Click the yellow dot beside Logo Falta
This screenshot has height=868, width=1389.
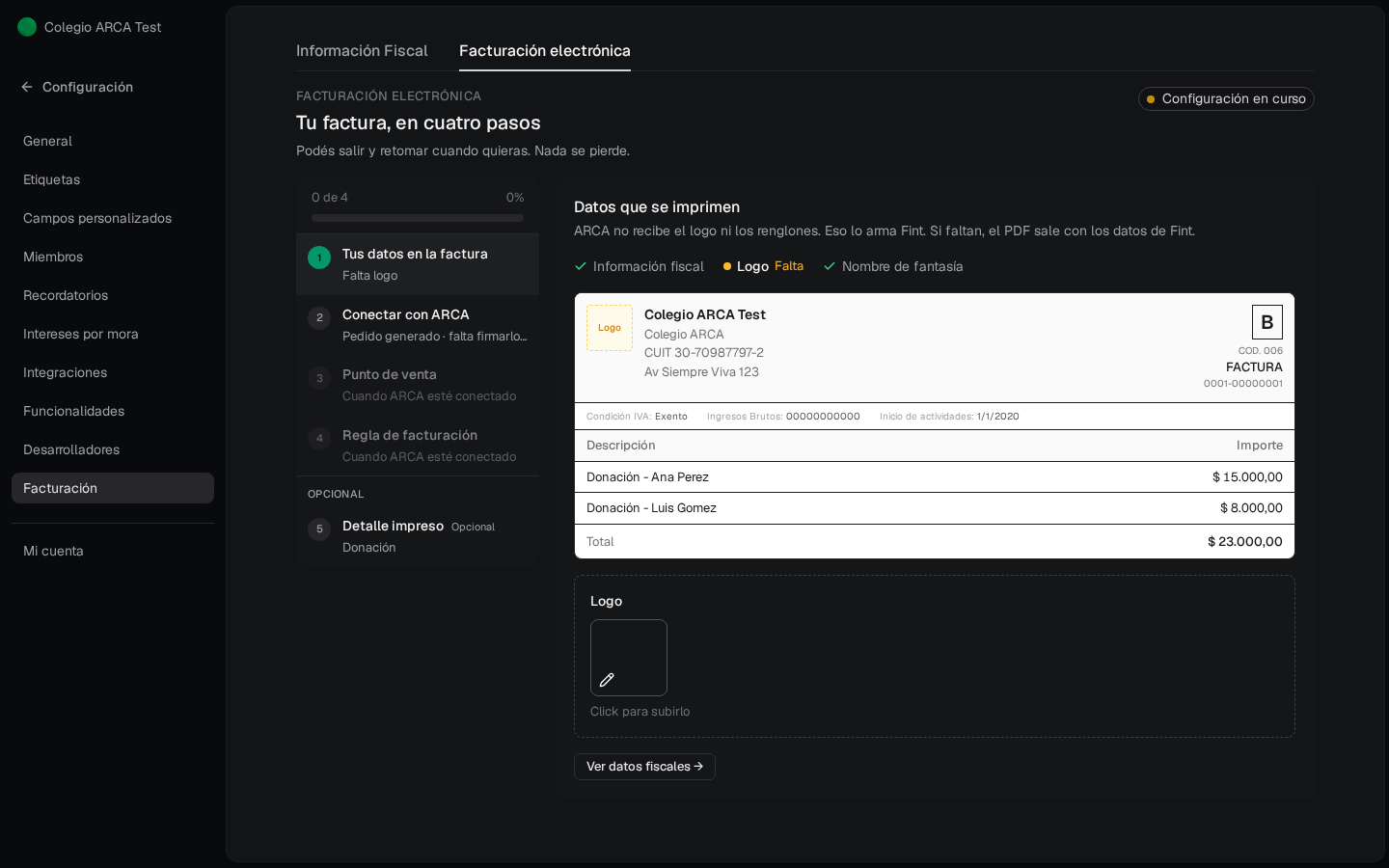click(x=727, y=266)
